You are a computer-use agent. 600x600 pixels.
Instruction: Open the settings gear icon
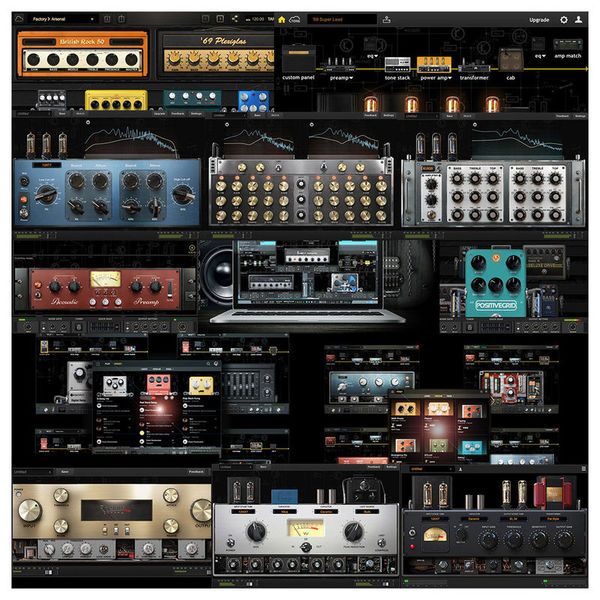(x=564, y=20)
